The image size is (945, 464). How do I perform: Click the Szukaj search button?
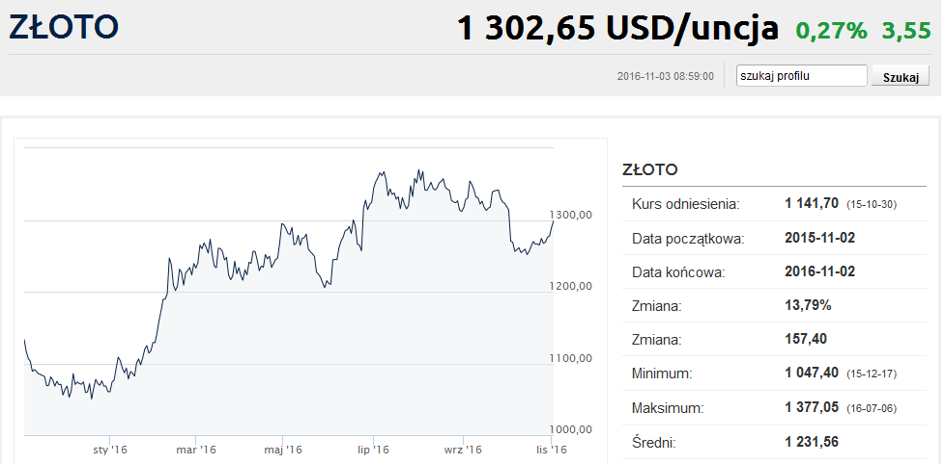(x=900, y=77)
